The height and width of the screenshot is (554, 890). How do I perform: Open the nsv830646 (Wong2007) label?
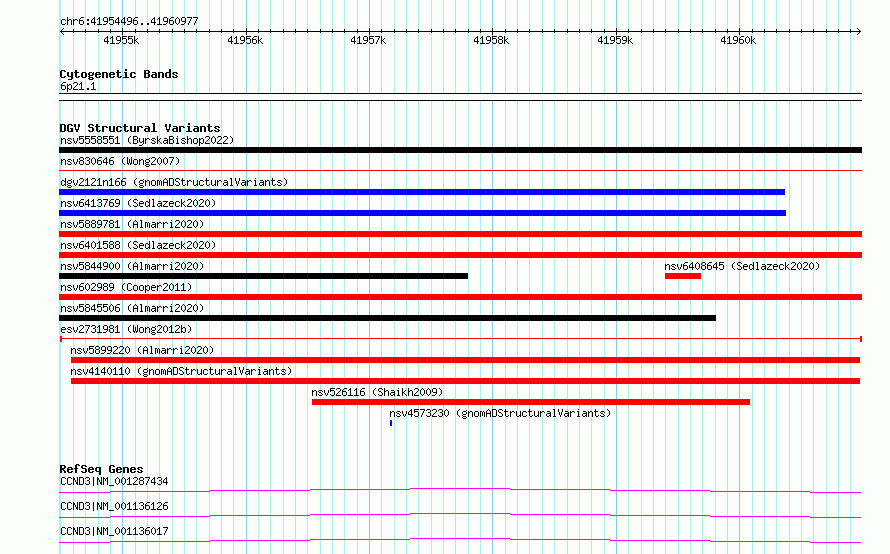120,161
